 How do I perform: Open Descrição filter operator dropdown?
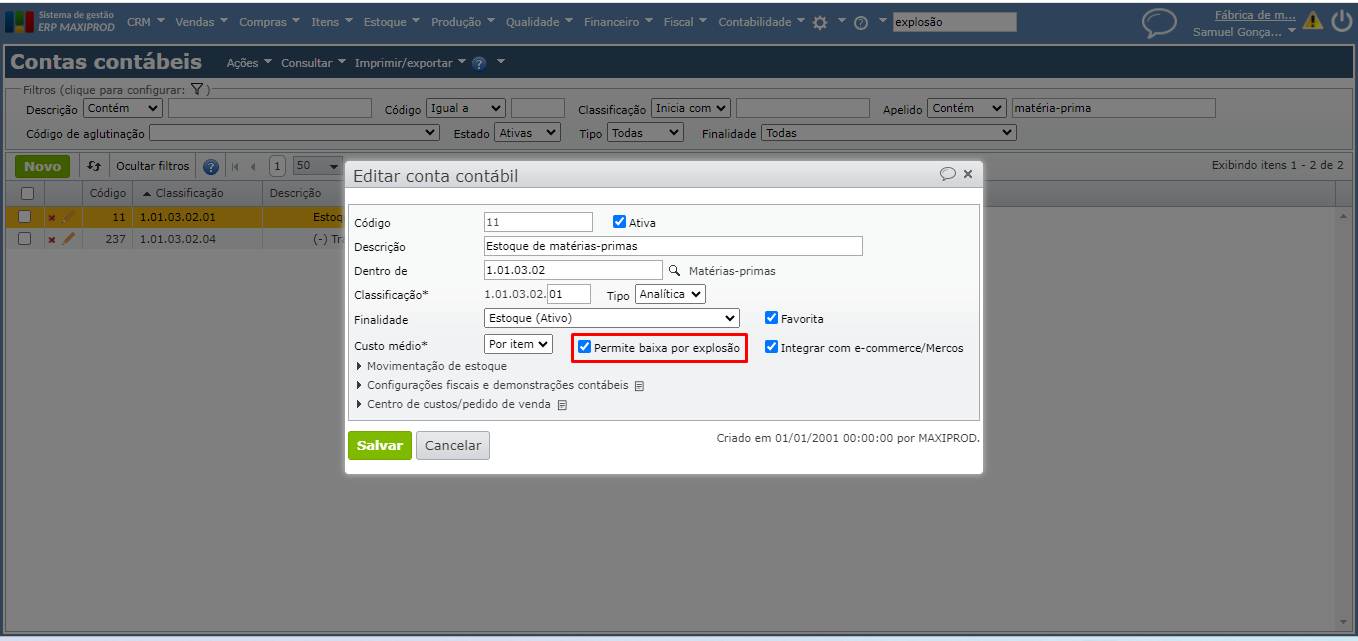click(x=122, y=108)
